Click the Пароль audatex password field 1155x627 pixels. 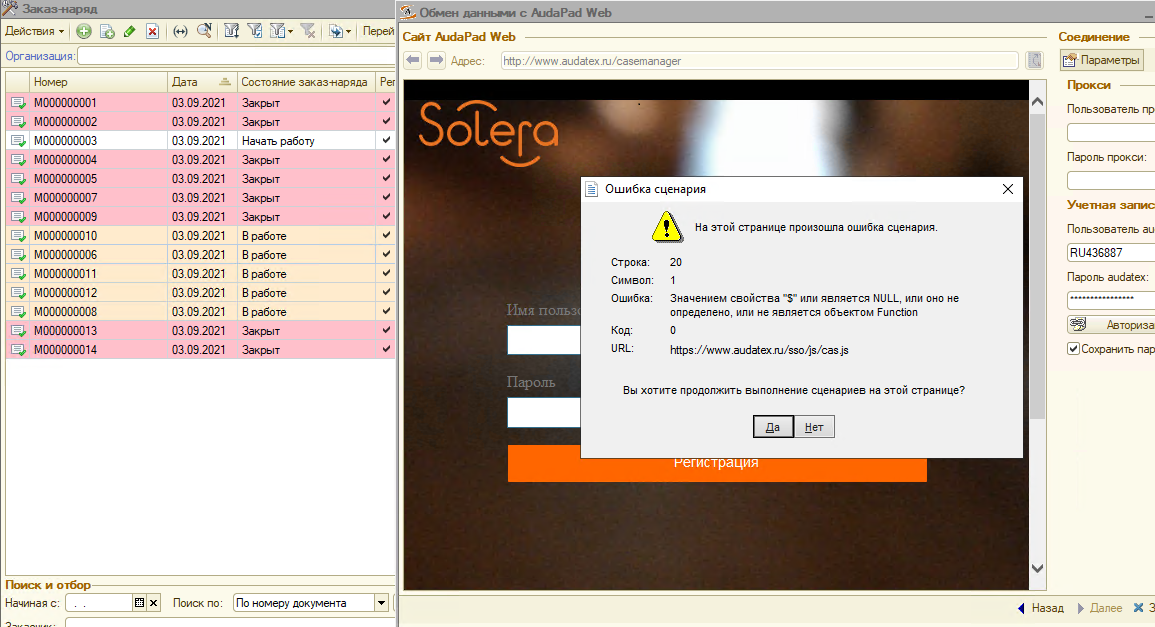point(1111,299)
